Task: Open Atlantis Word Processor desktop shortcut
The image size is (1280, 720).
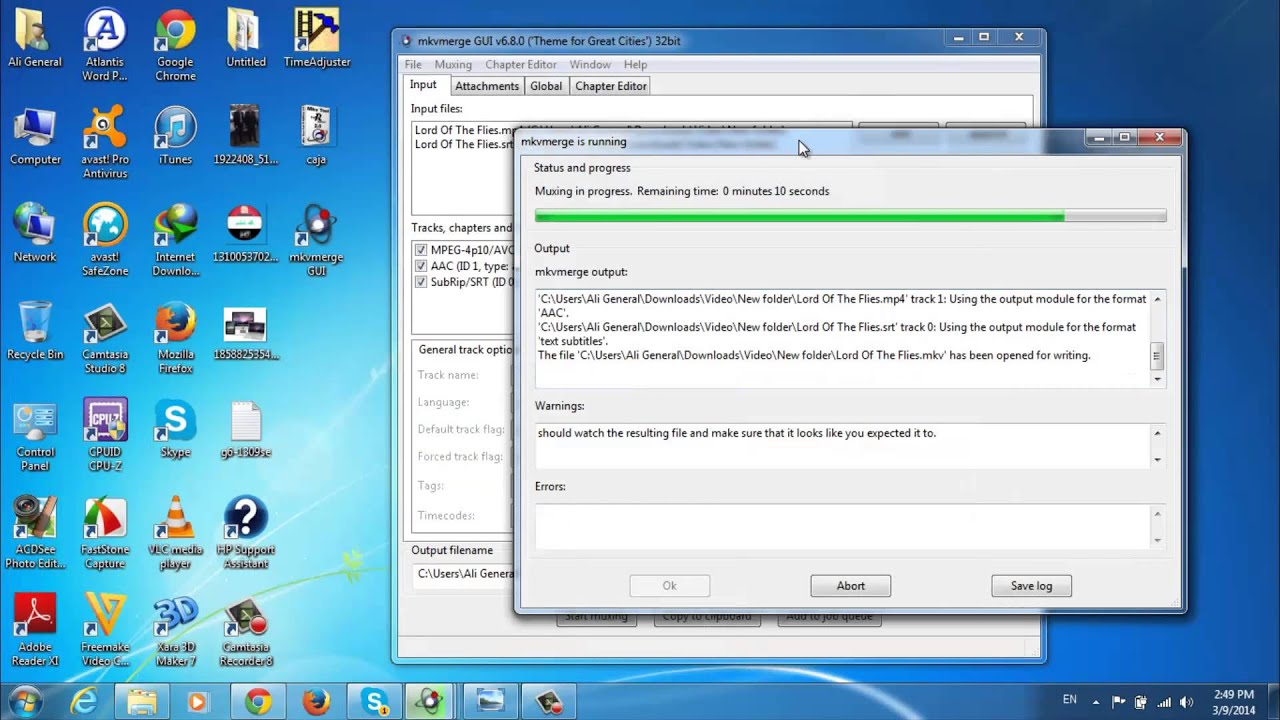Action: pyautogui.click(x=105, y=45)
